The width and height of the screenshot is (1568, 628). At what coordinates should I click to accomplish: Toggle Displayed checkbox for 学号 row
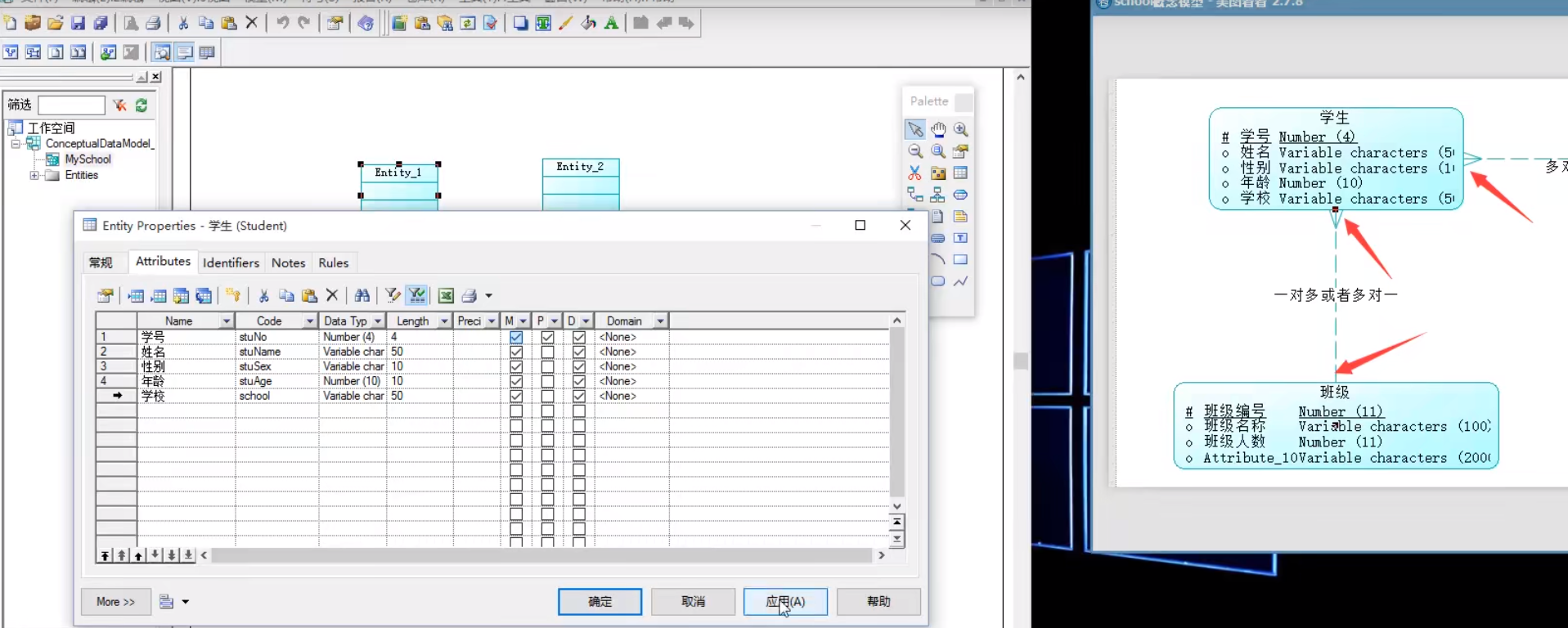click(x=579, y=337)
